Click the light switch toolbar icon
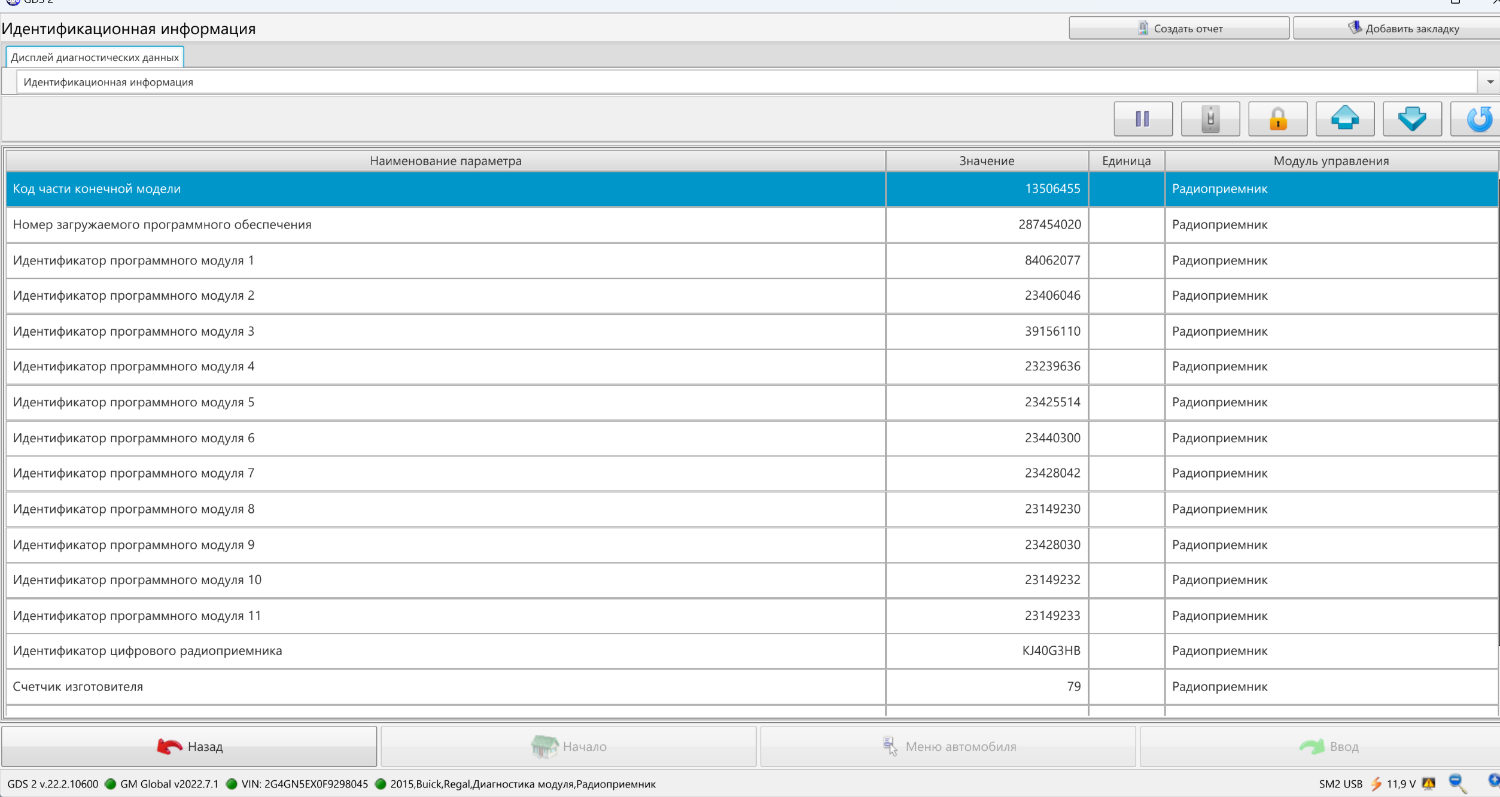1500x797 pixels. (x=1210, y=119)
